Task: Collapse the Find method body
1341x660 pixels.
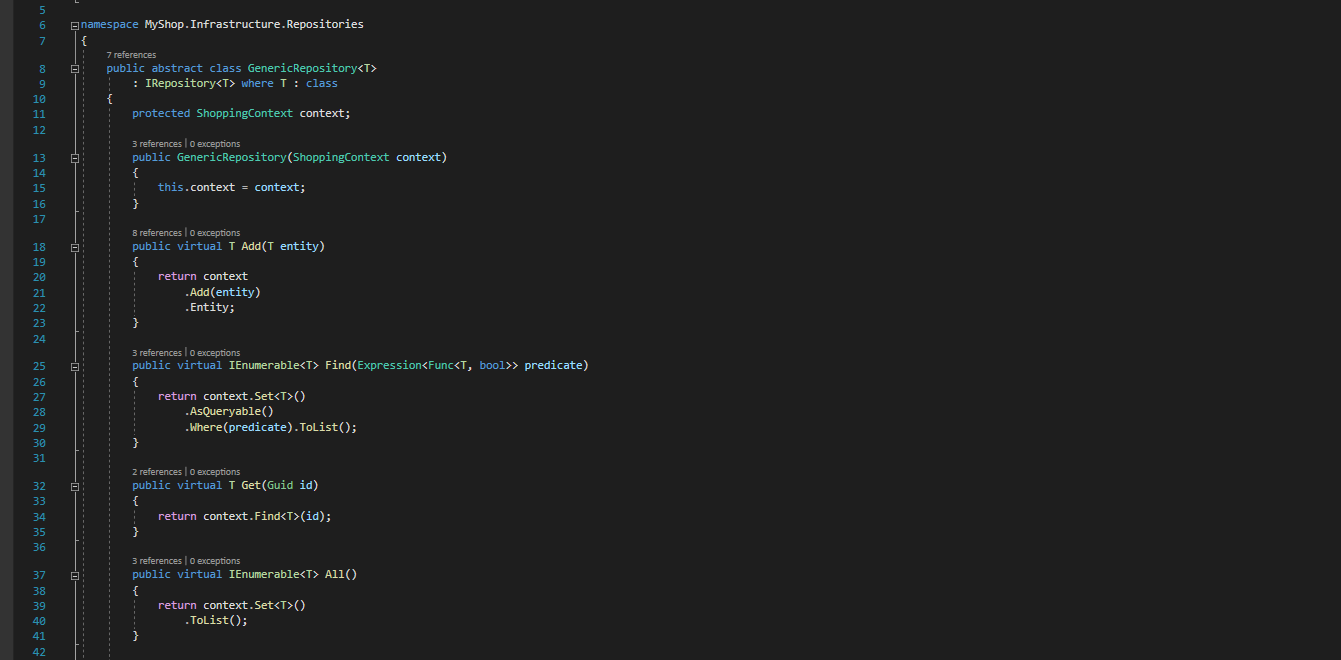Action: 75,366
